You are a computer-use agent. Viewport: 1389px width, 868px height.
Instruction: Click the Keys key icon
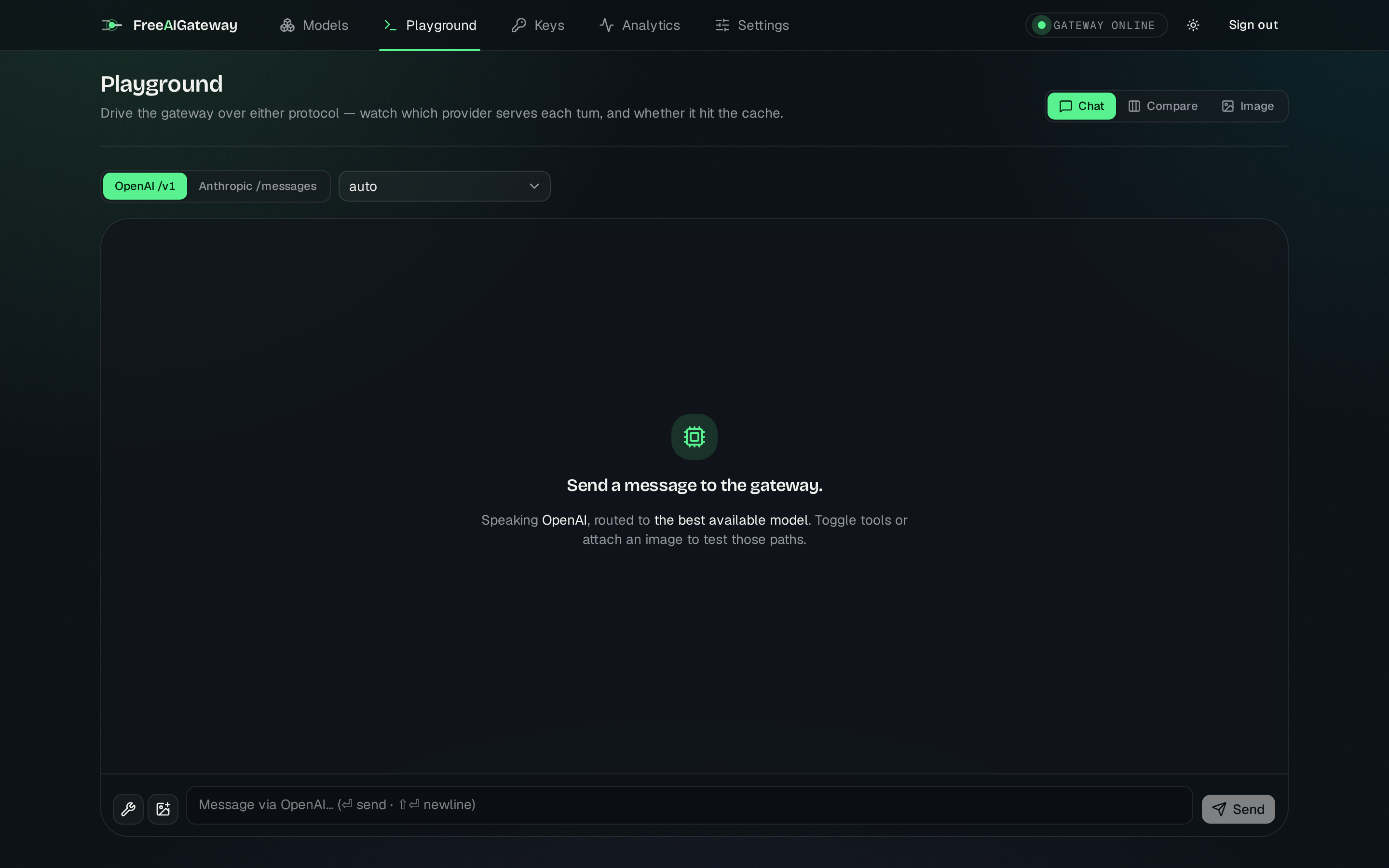(518, 25)
